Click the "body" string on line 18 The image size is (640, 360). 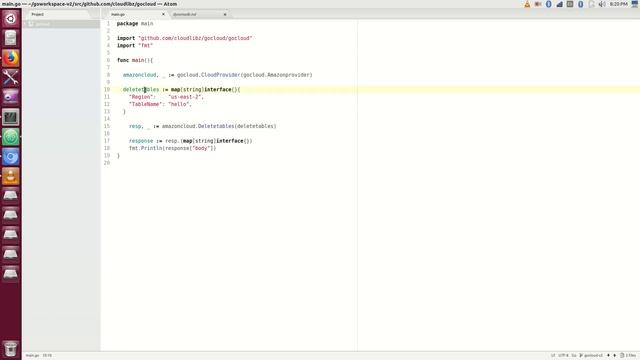click(x=201, y=148)
